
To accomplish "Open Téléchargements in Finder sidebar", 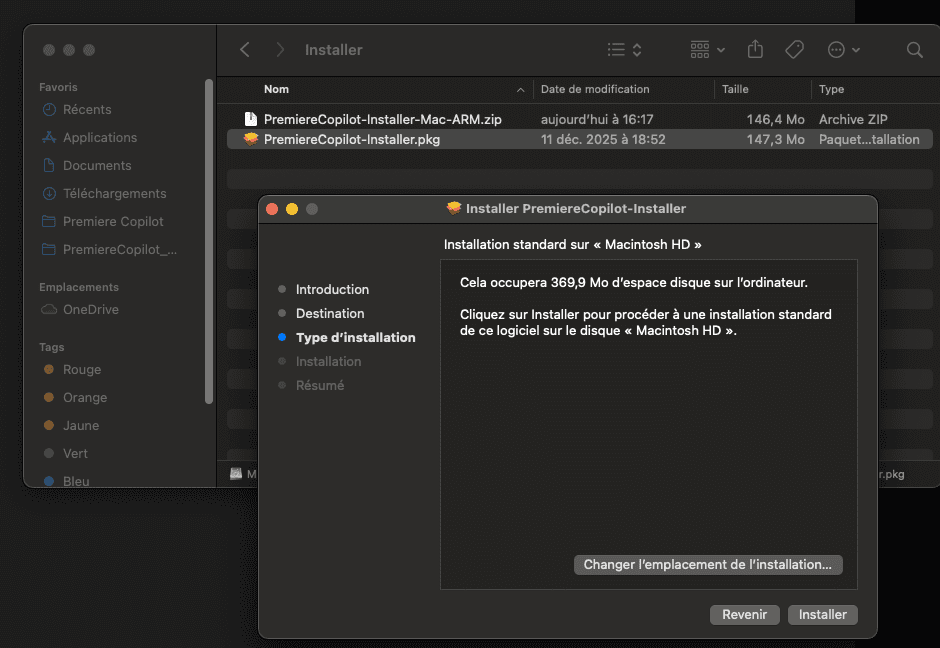I will tap(115, 194).
